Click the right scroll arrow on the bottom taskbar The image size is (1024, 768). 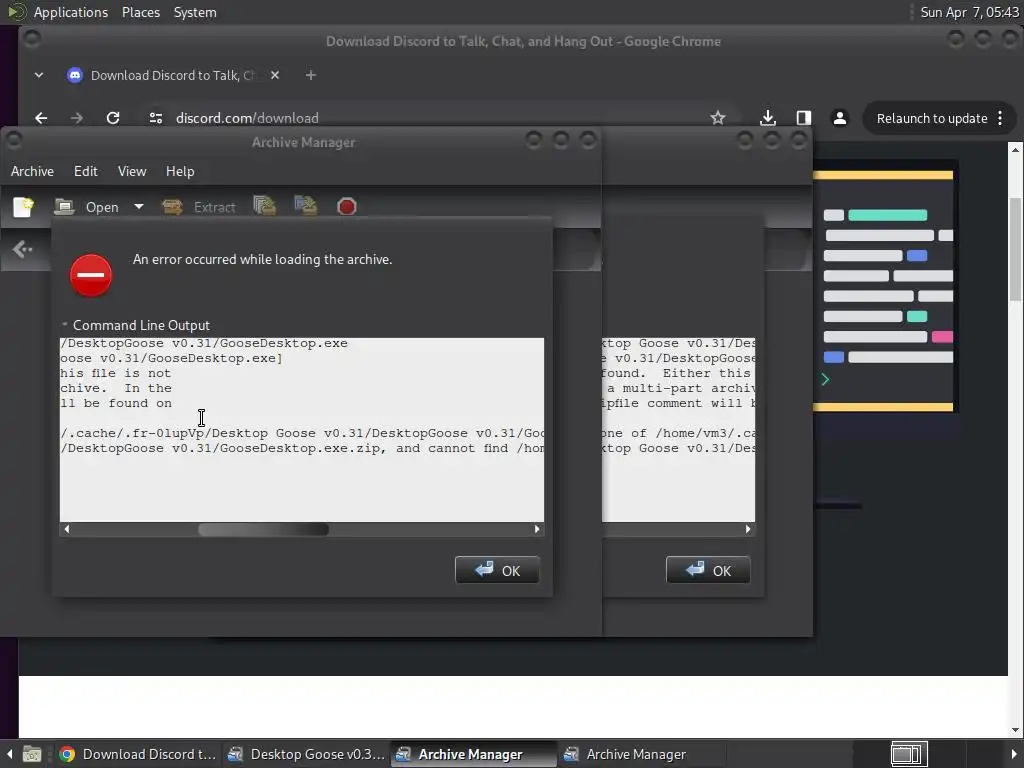coord(1014,754)
